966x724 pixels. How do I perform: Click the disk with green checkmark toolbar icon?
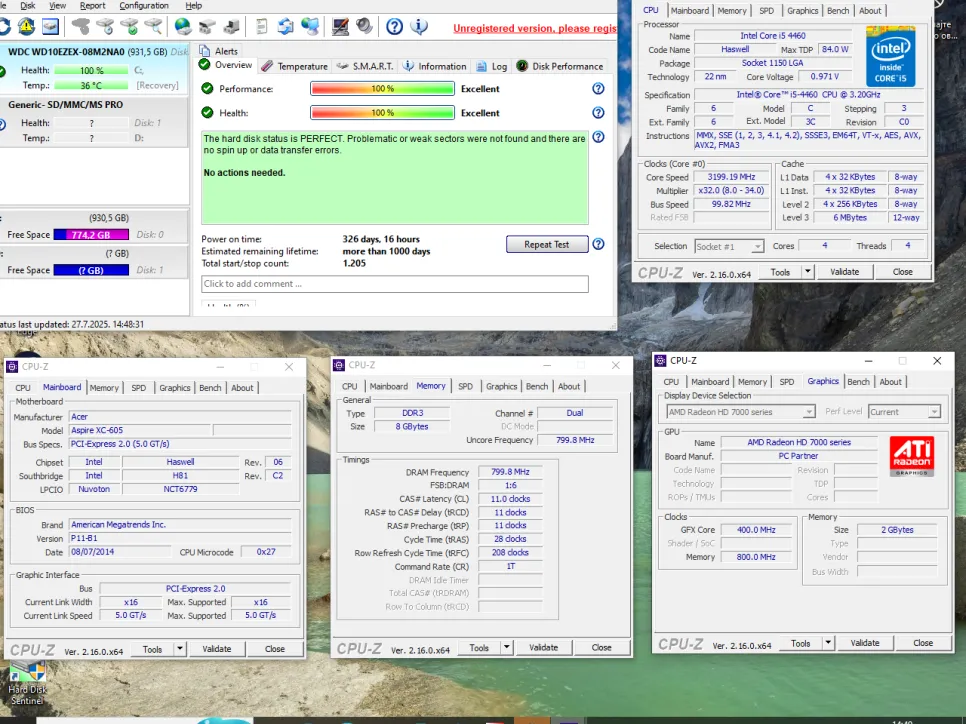[x=129, y=26]
